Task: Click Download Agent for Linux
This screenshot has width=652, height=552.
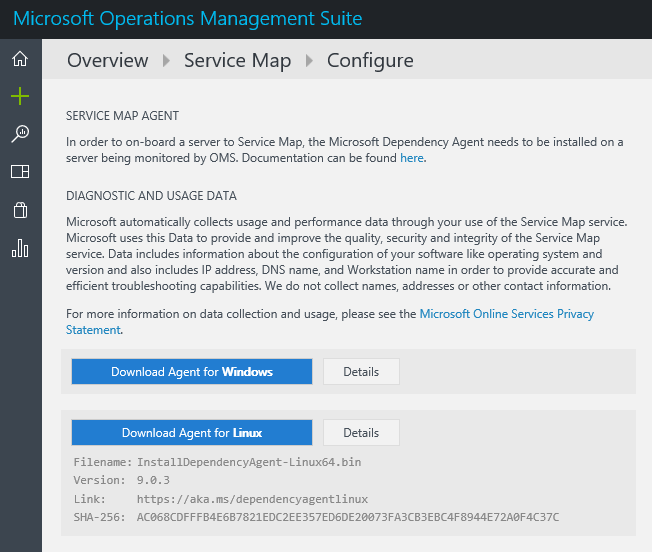Action: [192, 433]
